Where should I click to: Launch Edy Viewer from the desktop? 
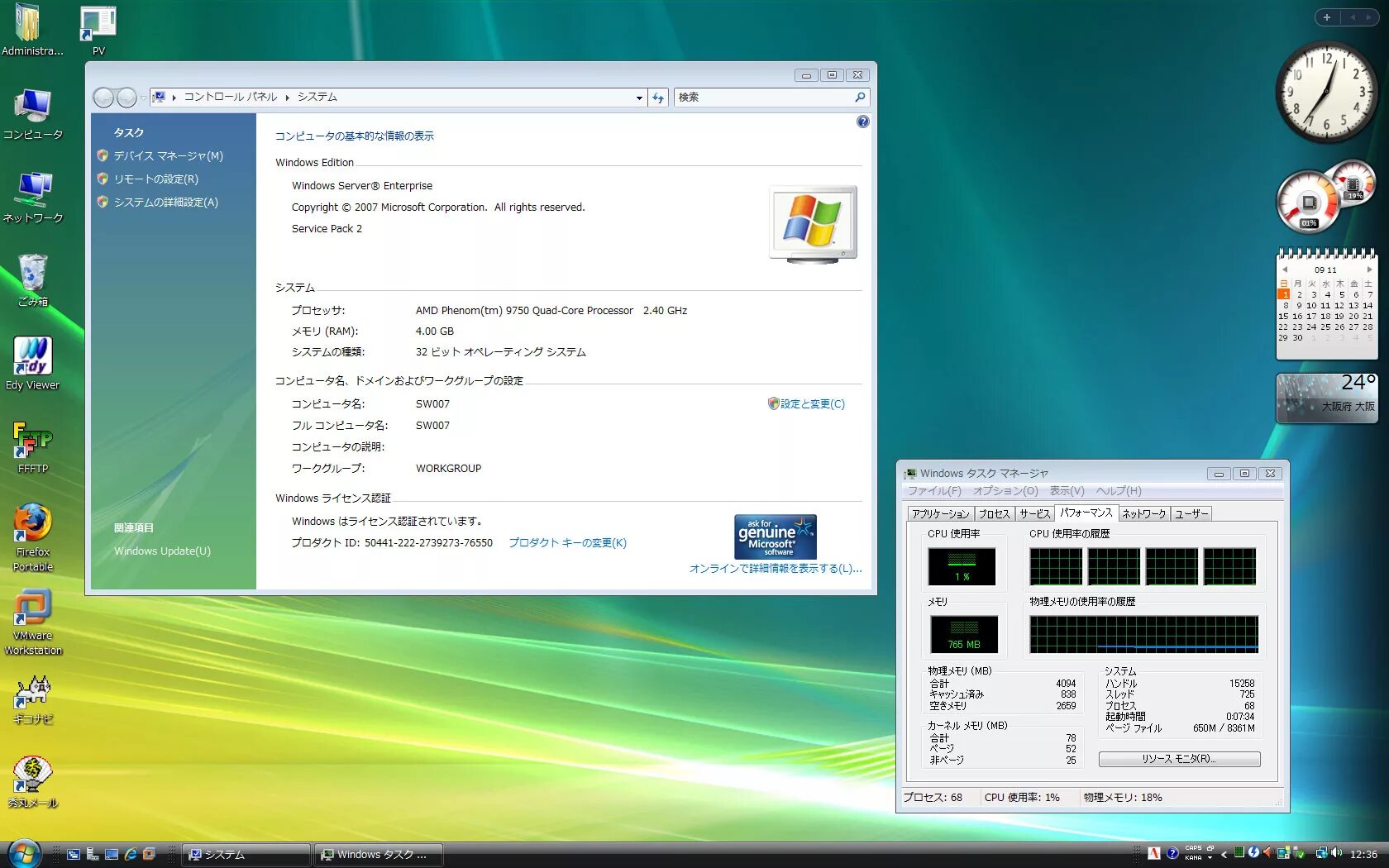pos(33,365)
